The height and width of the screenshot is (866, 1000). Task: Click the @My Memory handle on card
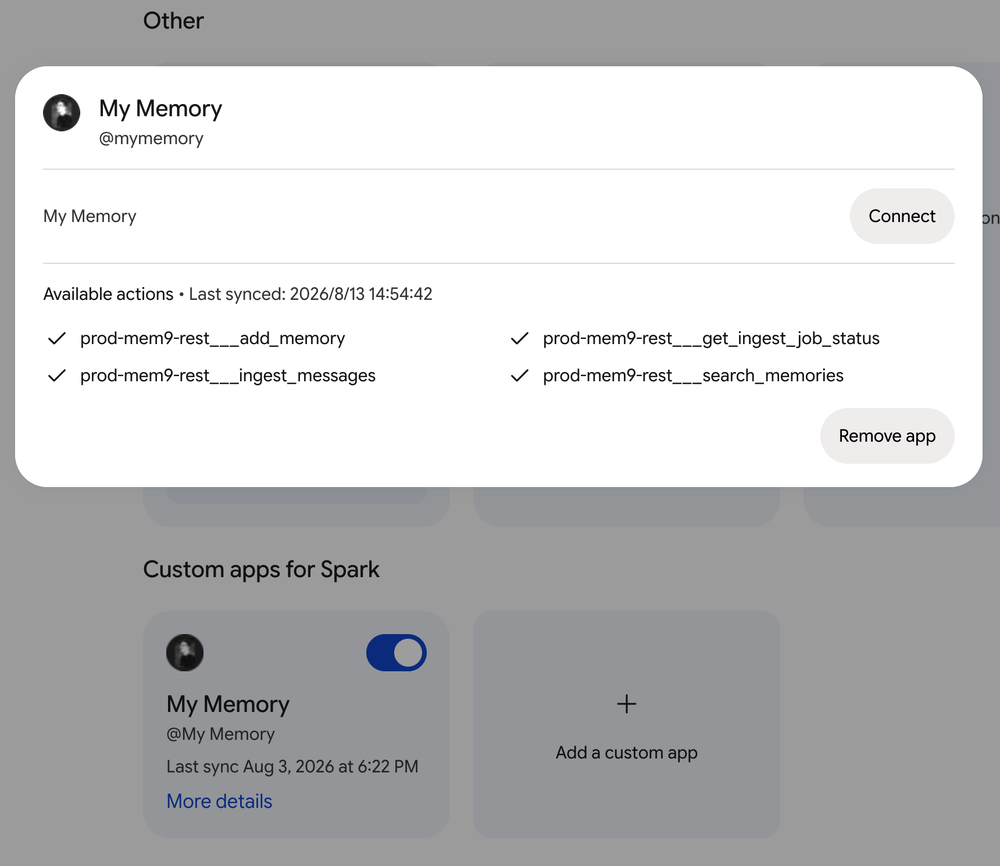pos(221,734)
